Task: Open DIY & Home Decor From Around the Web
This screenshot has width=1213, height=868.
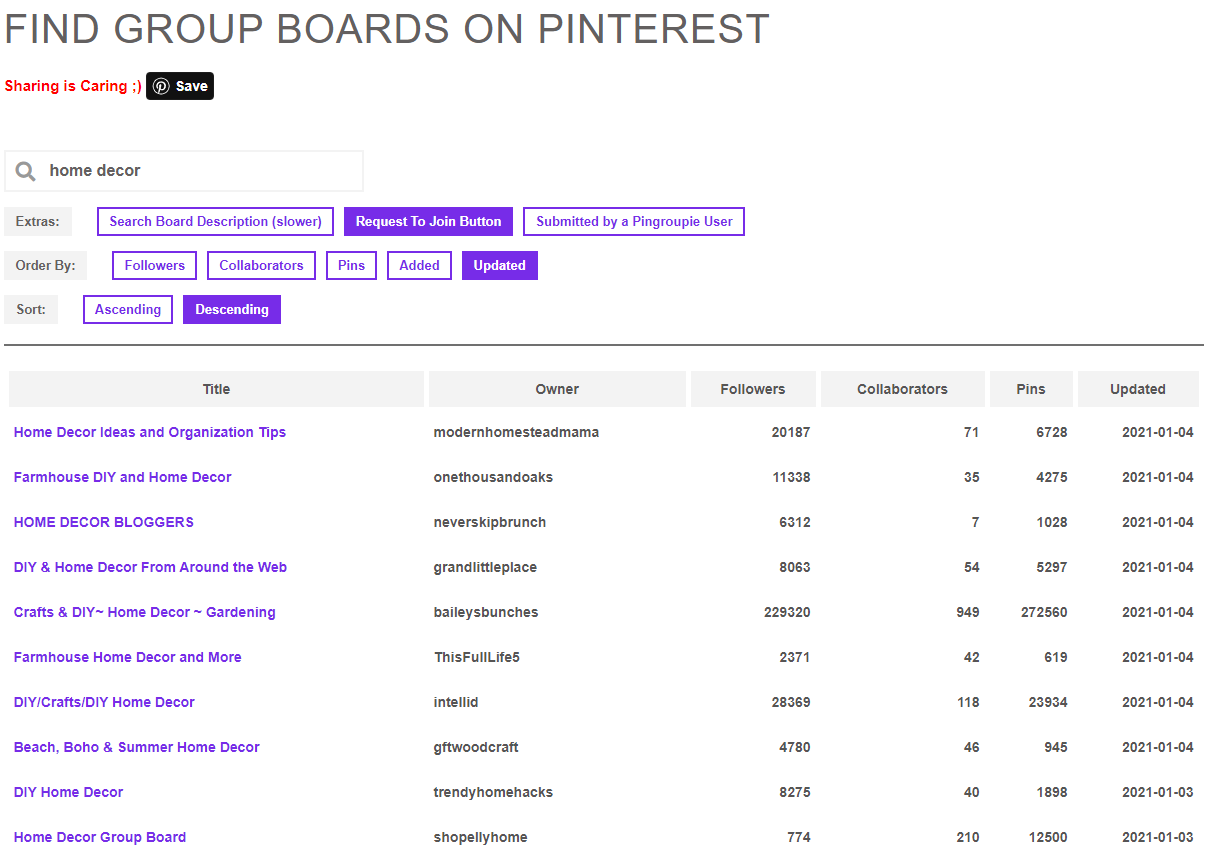Action: (x=150, y=568)
